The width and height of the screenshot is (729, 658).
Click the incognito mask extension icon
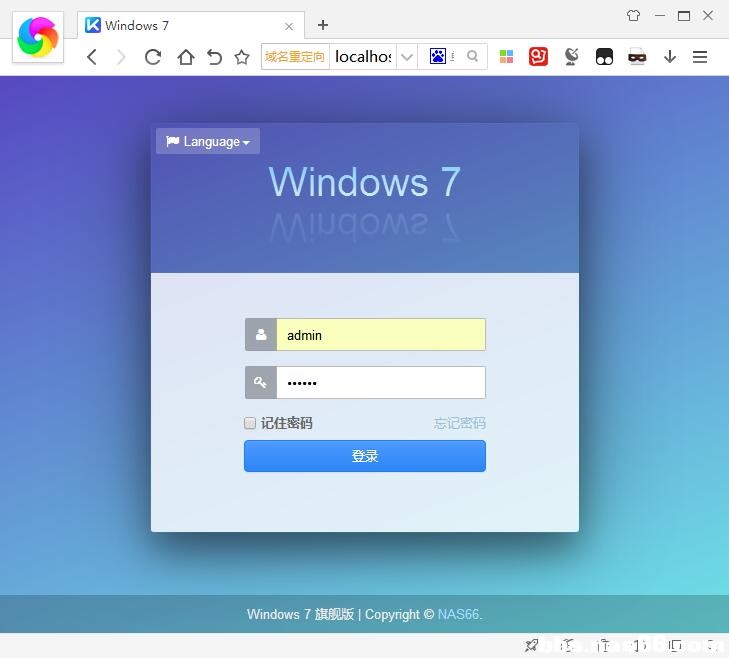coord(637,57)
